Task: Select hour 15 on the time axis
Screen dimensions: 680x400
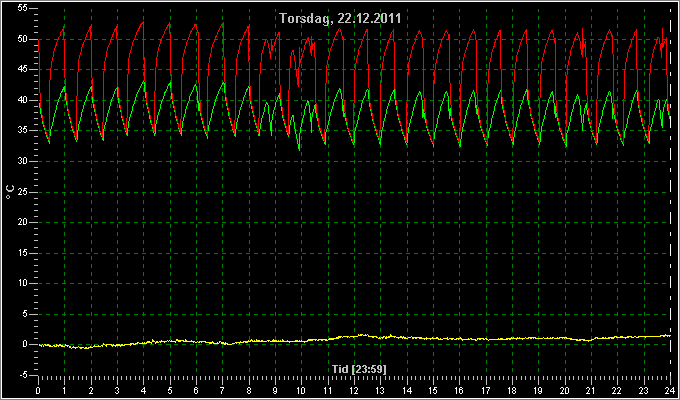Action: pyautogui.click(x=433, y=390)
